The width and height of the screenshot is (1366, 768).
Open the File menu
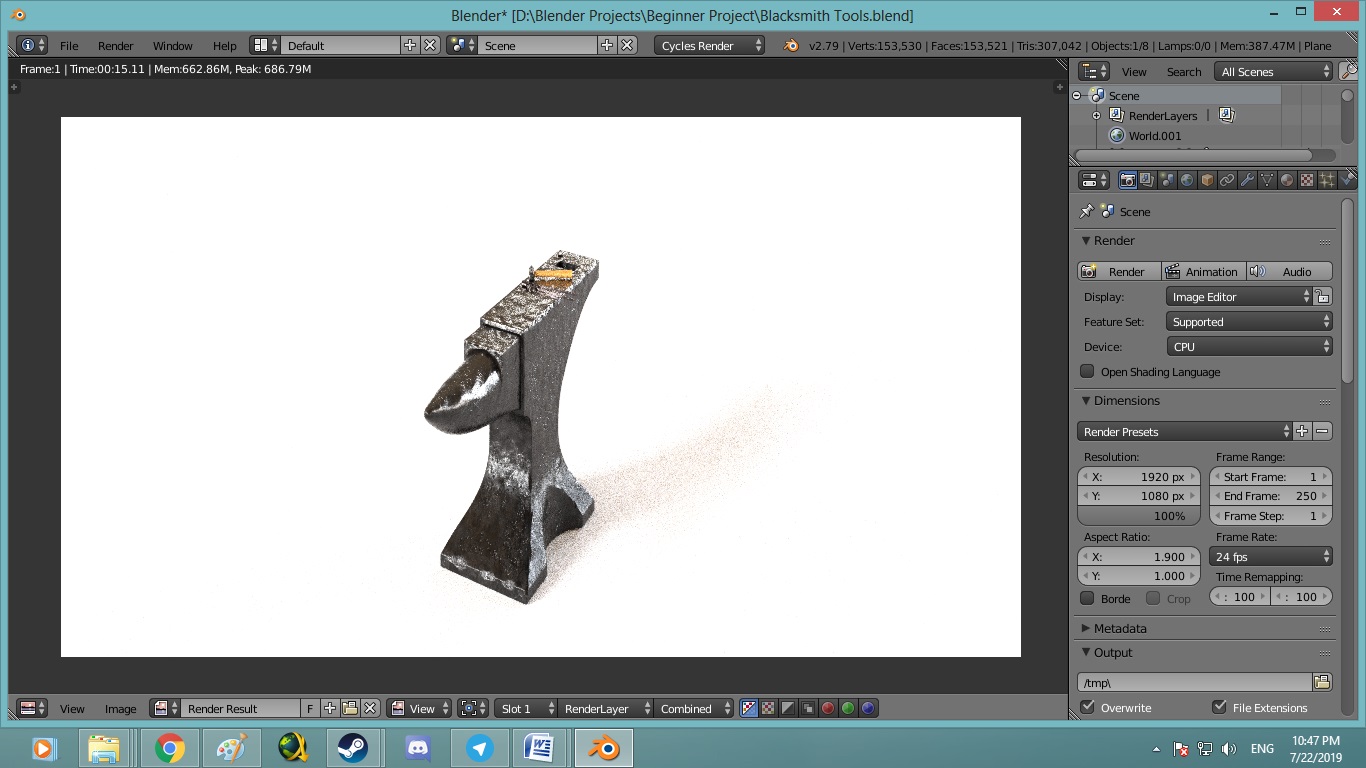tap(69, 46)
